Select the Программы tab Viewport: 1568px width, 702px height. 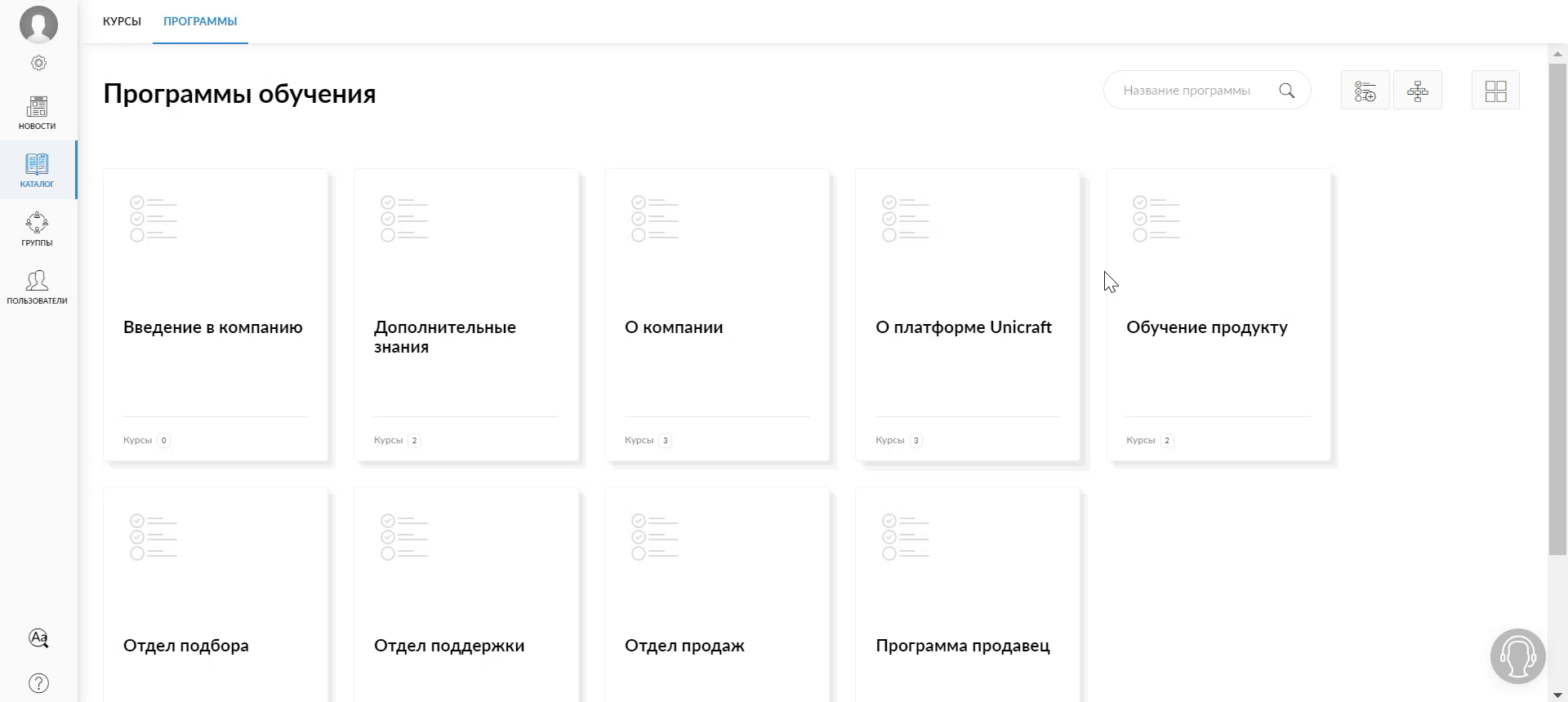(x=200, y=21)
